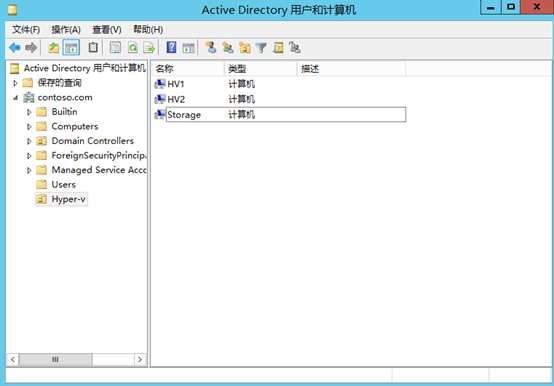Click the Refresh toolbar icon
The width and height of the screenshot is (554, 386).
coord(133,48)
